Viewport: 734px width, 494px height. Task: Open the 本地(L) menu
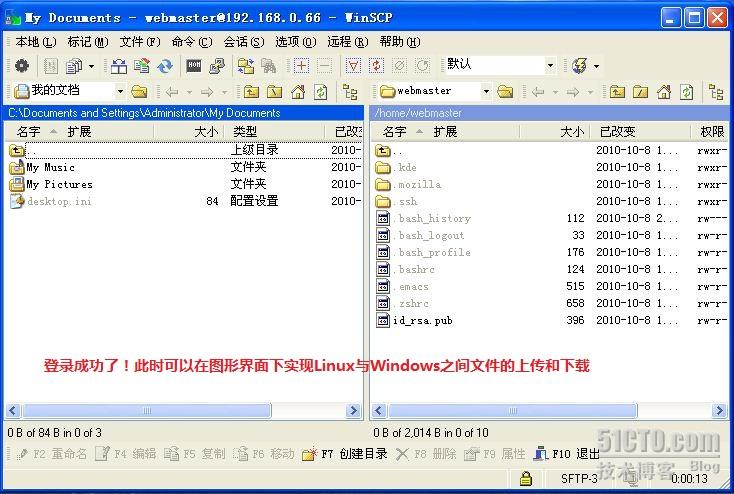click(x=36, y=42)
